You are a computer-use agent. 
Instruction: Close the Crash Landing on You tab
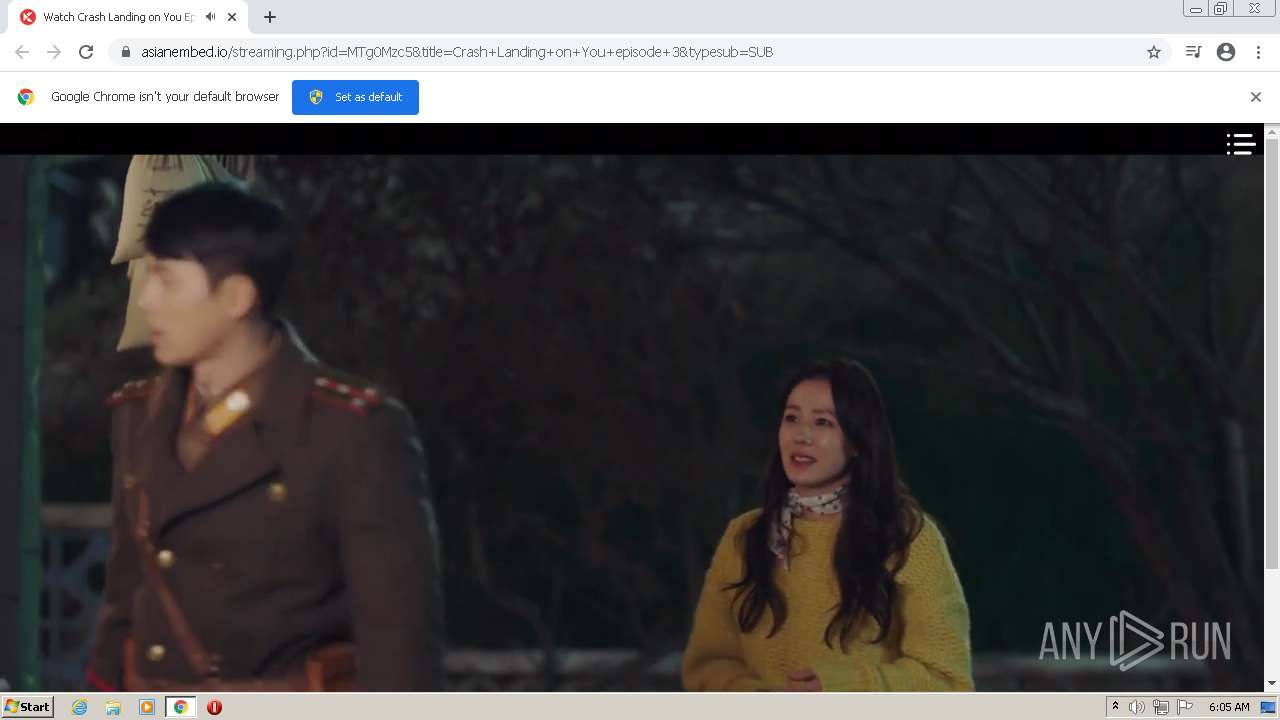[232, 17]
